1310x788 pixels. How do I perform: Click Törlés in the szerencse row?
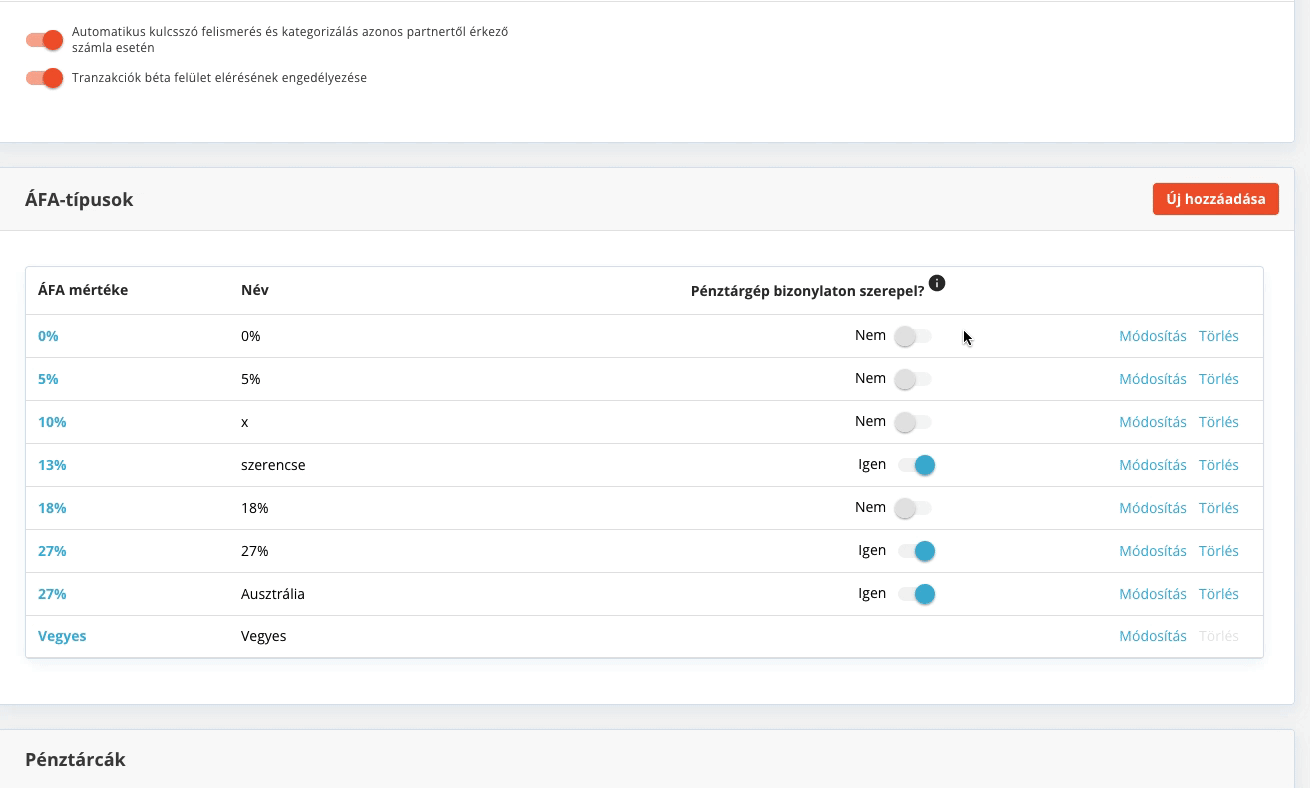[x=1219, y=465]
